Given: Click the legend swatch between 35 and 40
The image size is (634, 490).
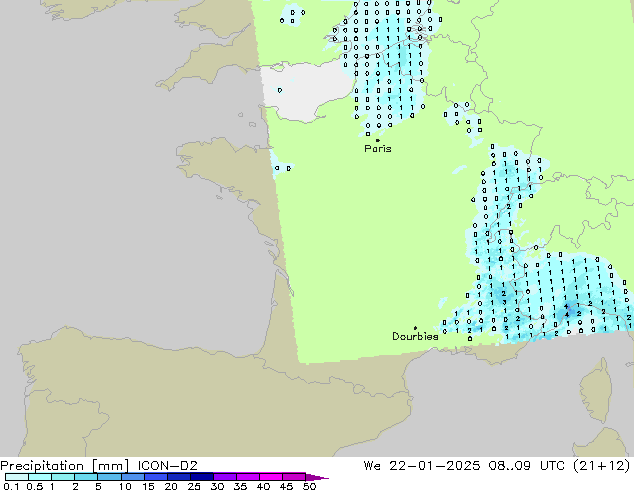Looking at the screenshot, I should [248, 477].
